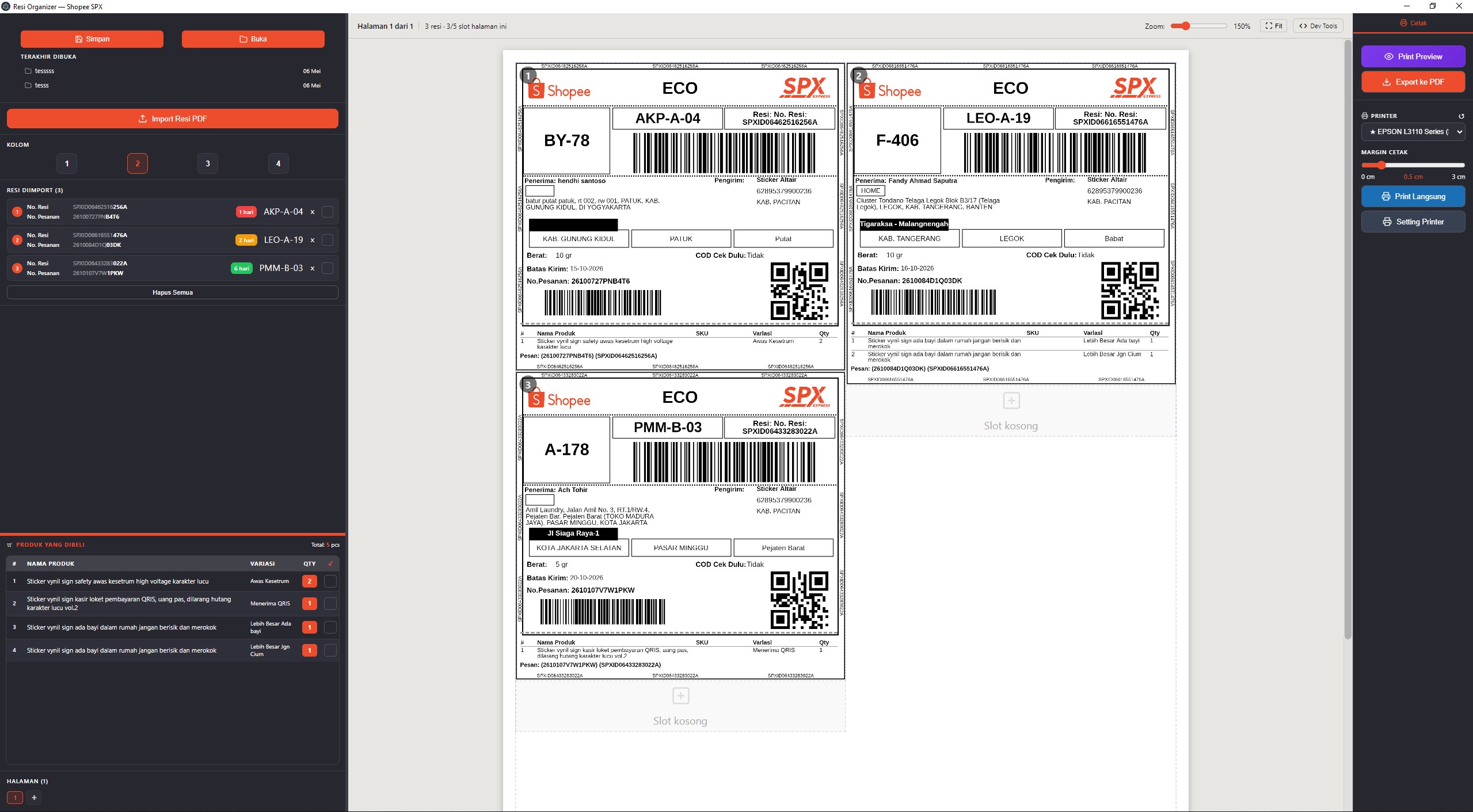The height and width of the screenshot is (812, 1473).
Task: Open the EPSON L3110 printer dropdown
Action: coord(1413,132)
